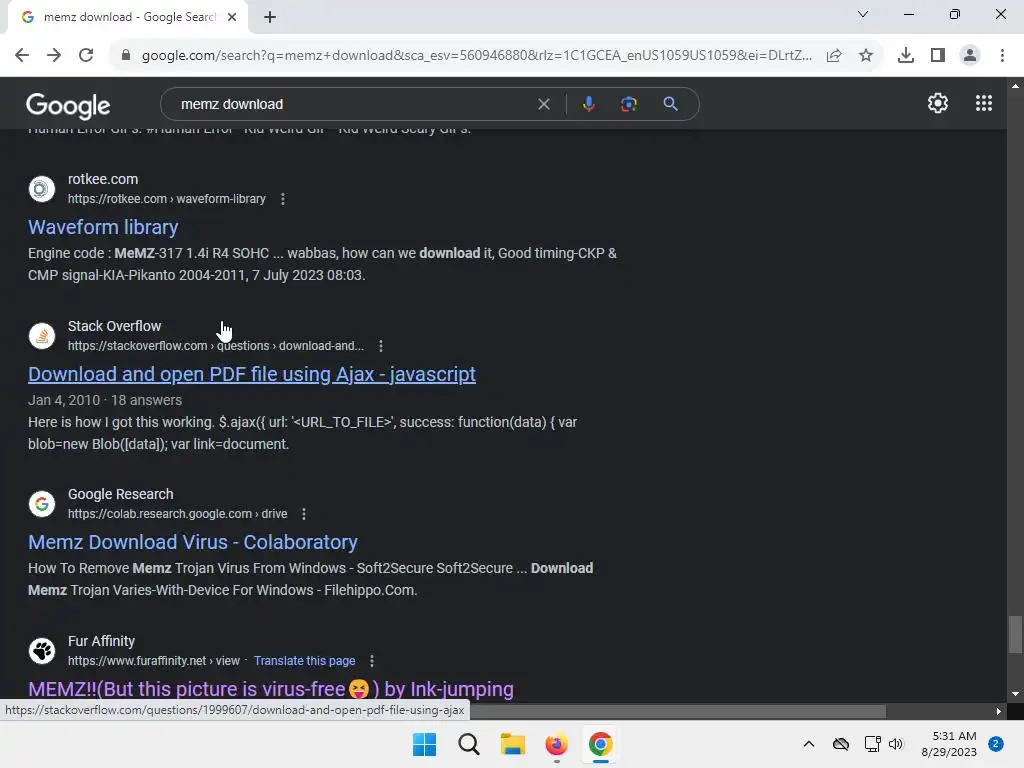Screen dimensions: 1024x768
Task: Click the Fur Affinity paw favicon
Action: pyautogui.click(x=42, y=650)
